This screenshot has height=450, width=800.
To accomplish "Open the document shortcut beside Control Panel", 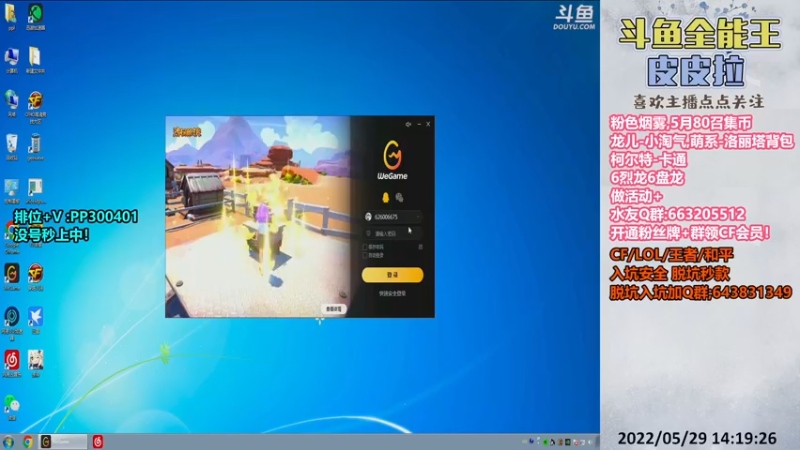I will 35,191.
